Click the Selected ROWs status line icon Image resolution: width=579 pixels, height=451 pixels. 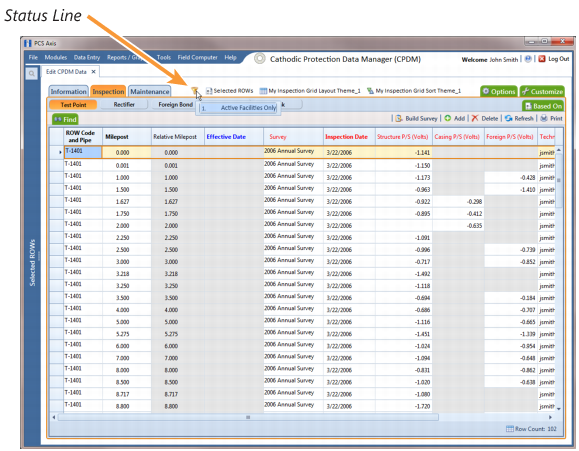coord(209,91)
